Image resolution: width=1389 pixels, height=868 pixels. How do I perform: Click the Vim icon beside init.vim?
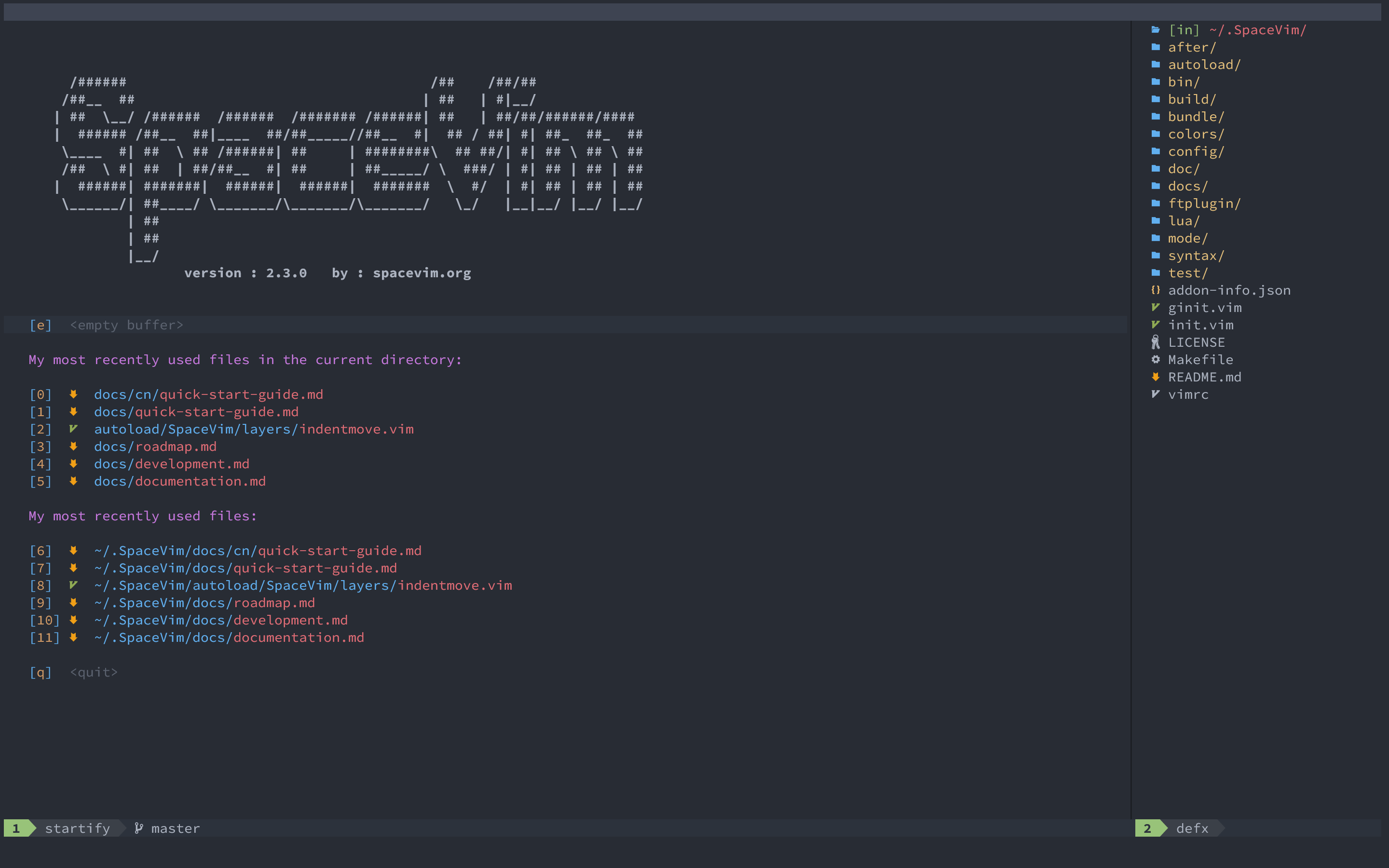1156,325
